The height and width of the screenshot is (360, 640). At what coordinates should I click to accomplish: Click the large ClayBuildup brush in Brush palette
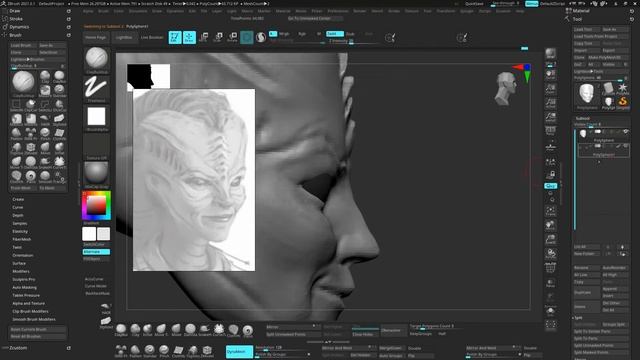point(23,83)
